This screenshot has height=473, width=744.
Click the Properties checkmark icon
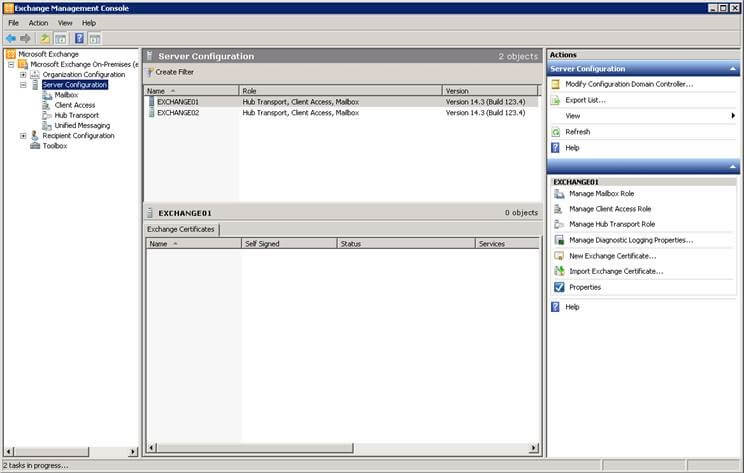(x=559, y=287)
